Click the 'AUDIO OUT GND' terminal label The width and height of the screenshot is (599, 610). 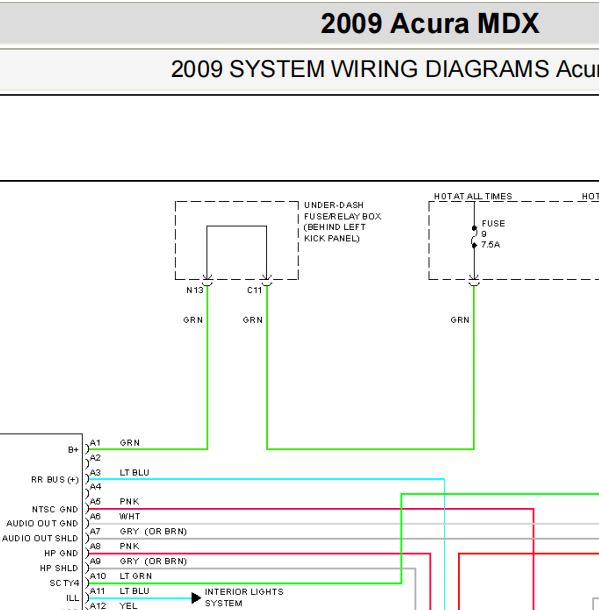42,524
